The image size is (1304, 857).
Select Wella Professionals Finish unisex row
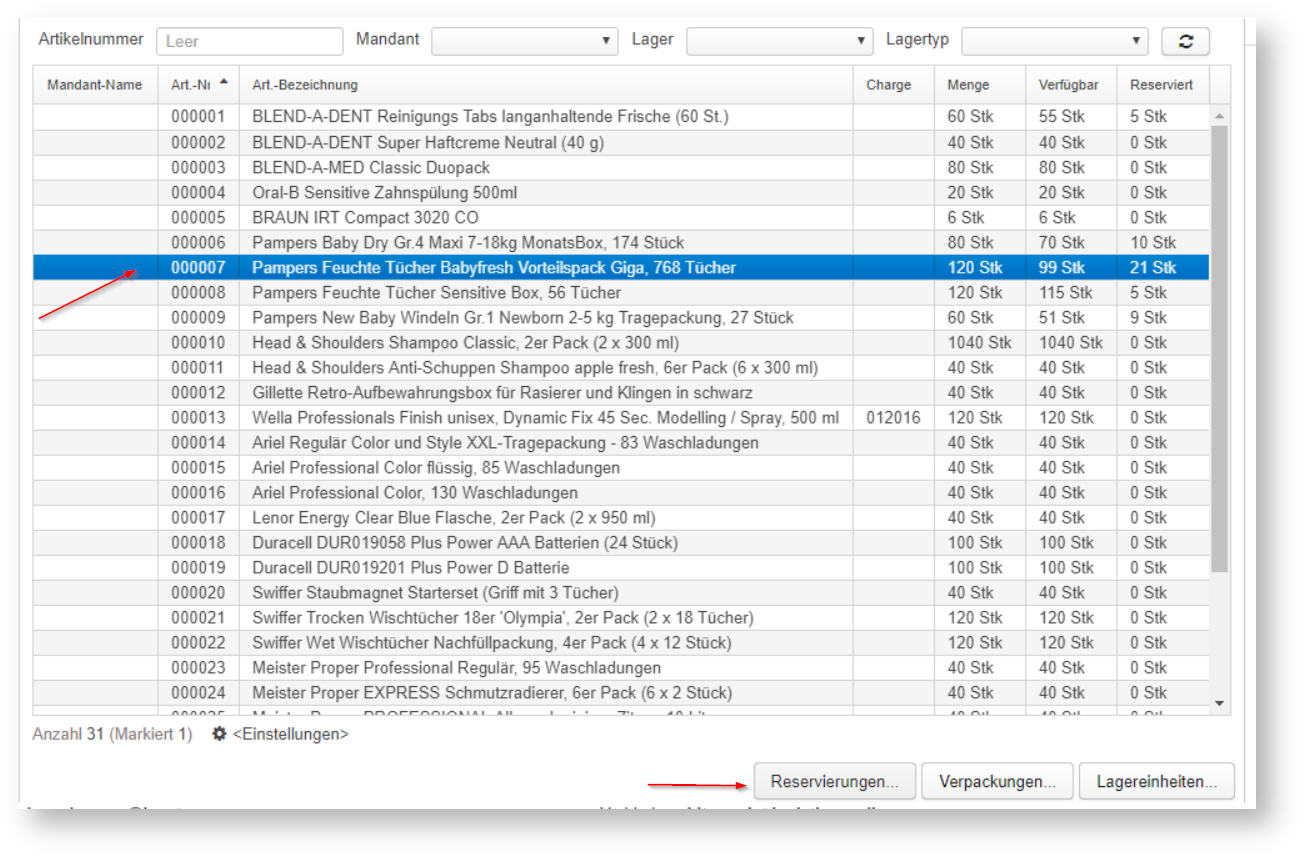pos(621,417)
